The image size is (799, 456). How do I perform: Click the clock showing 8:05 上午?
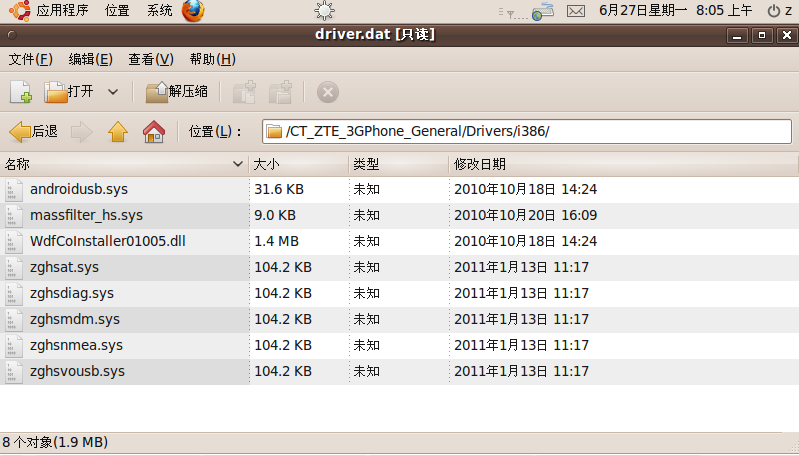coord(724,10)
